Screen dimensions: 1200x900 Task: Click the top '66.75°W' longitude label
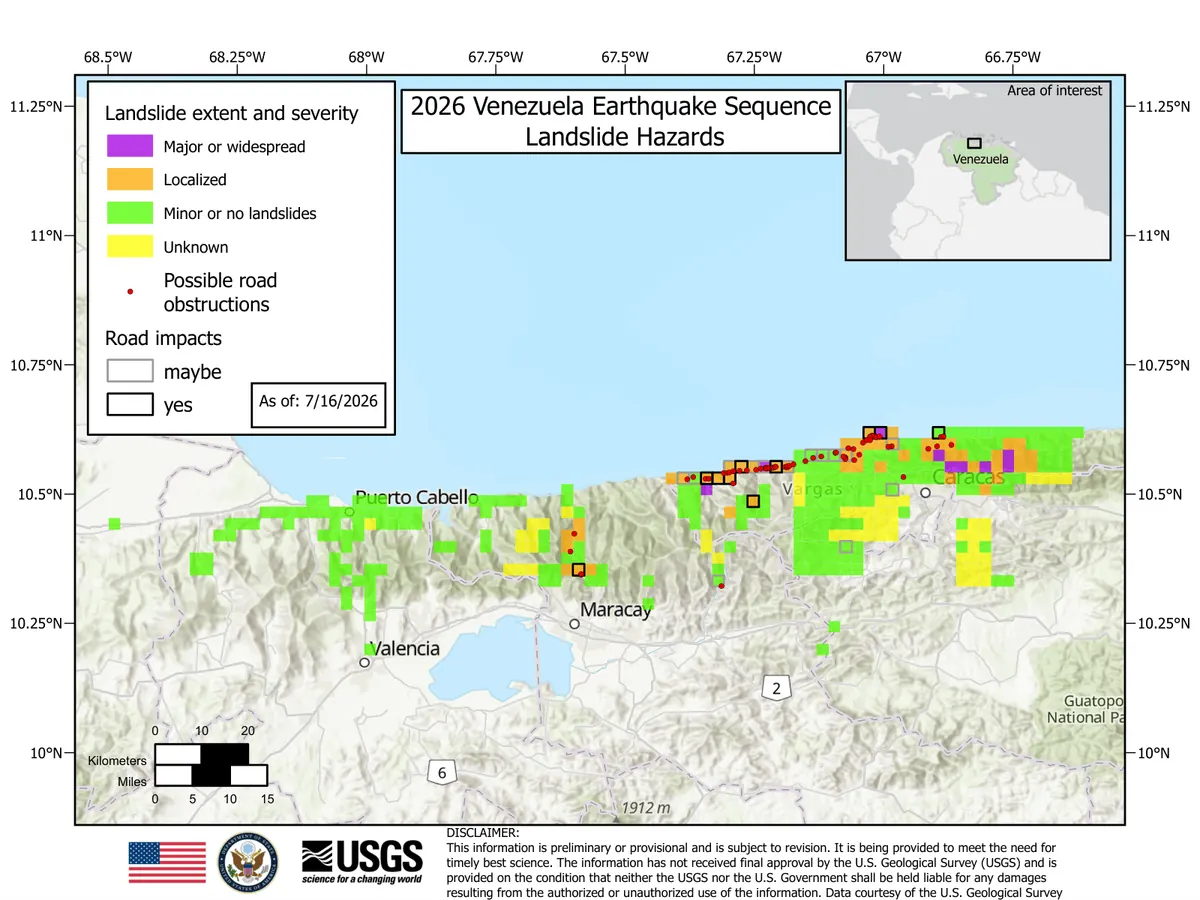[1013, 57]
